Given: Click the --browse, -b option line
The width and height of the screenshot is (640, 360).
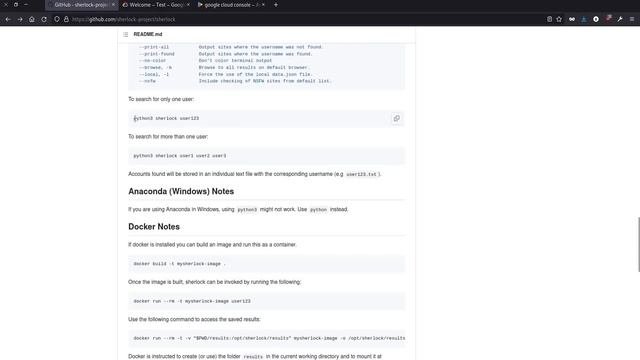Looking at the screenshot, I should (x=224, y=67).
